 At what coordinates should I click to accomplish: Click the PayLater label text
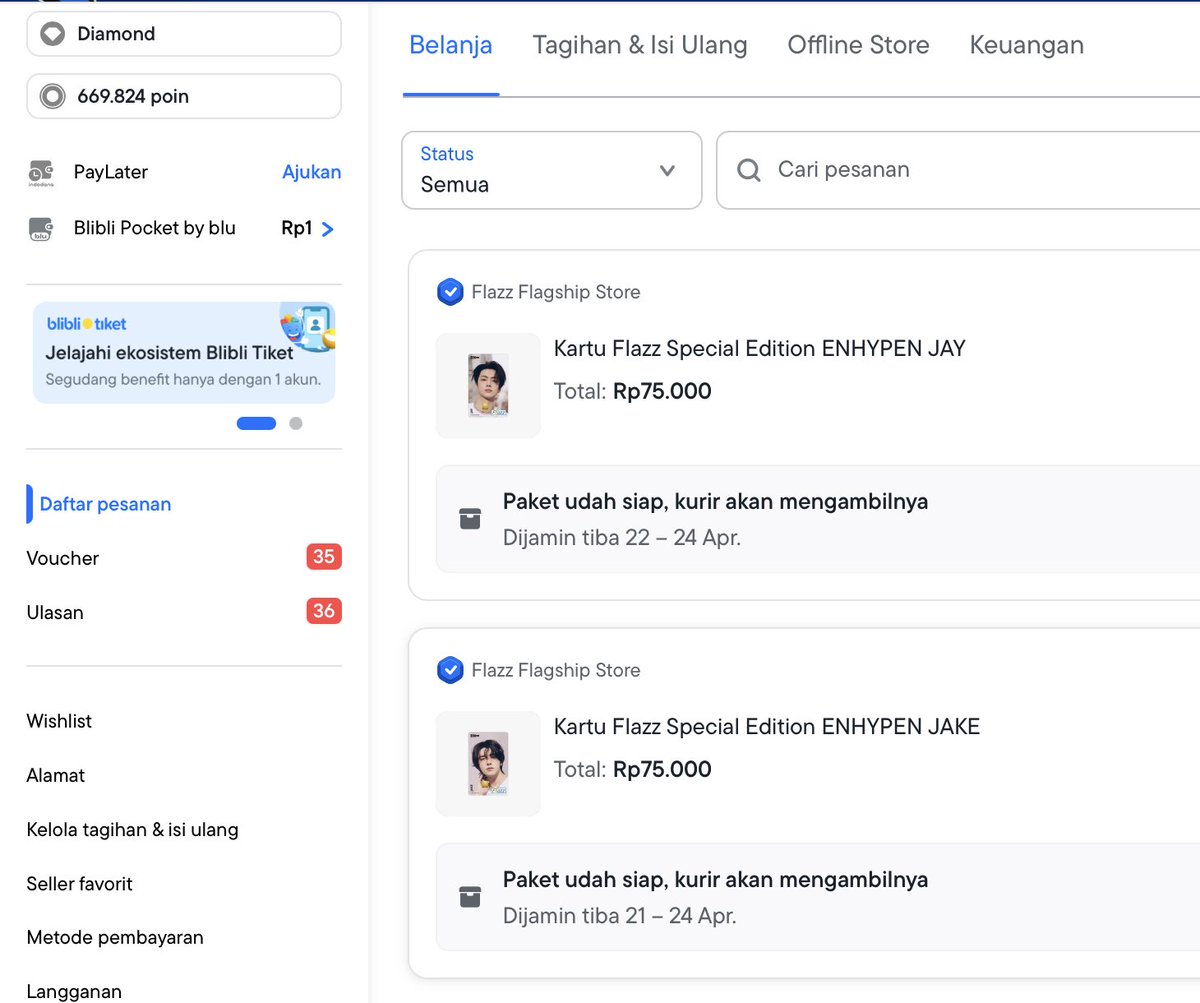click(111, 172)
